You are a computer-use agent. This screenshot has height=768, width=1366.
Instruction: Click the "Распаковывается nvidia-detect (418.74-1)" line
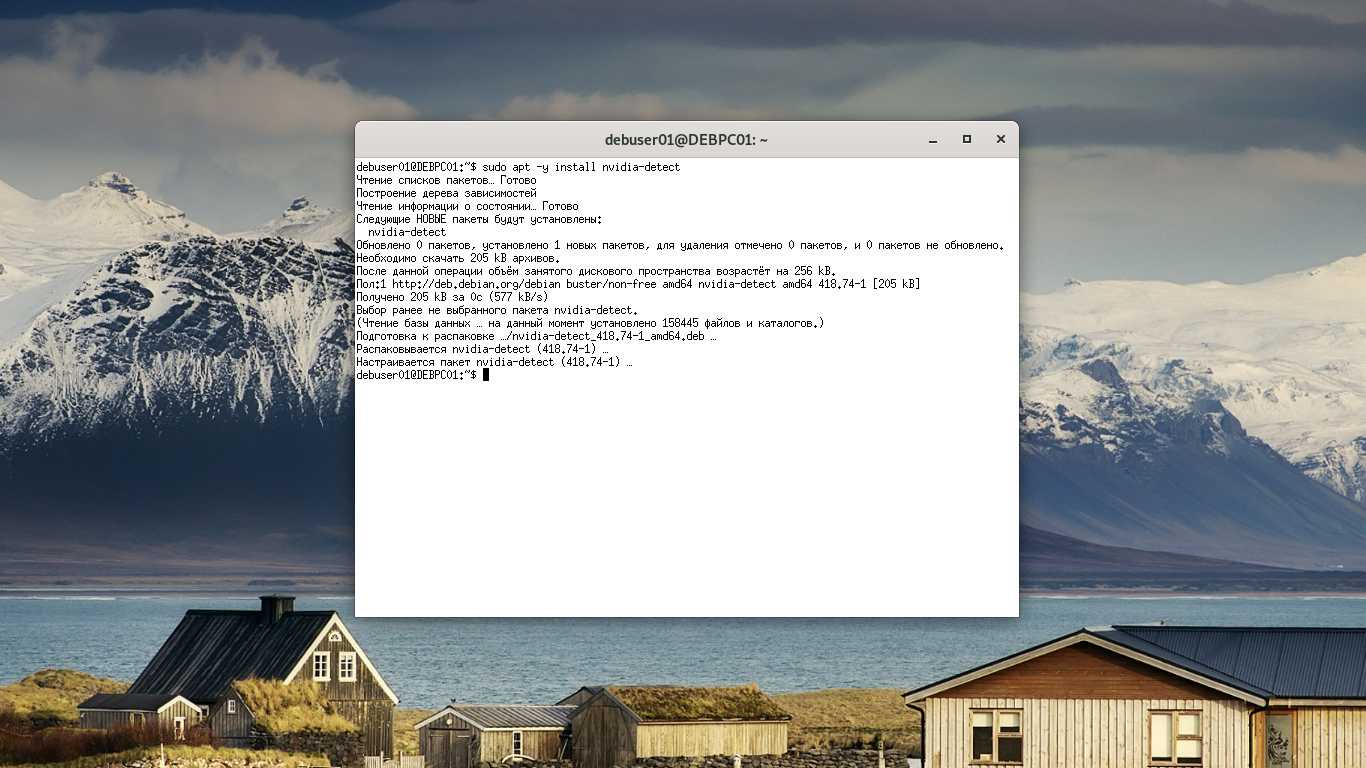[482, 349]
